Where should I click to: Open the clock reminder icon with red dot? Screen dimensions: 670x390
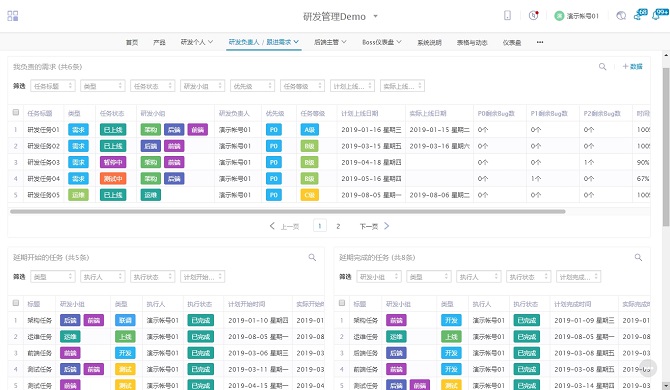[533, 15]
